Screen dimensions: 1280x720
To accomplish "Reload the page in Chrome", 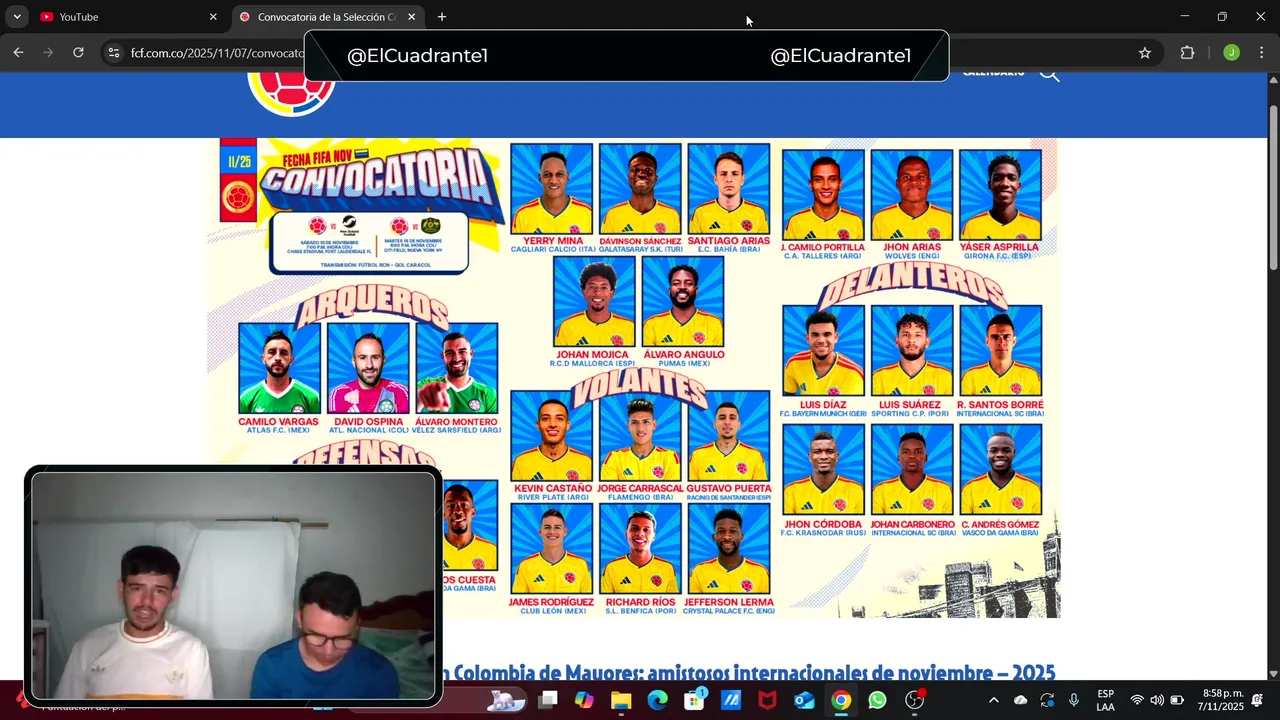I will [x=78, y=53].
